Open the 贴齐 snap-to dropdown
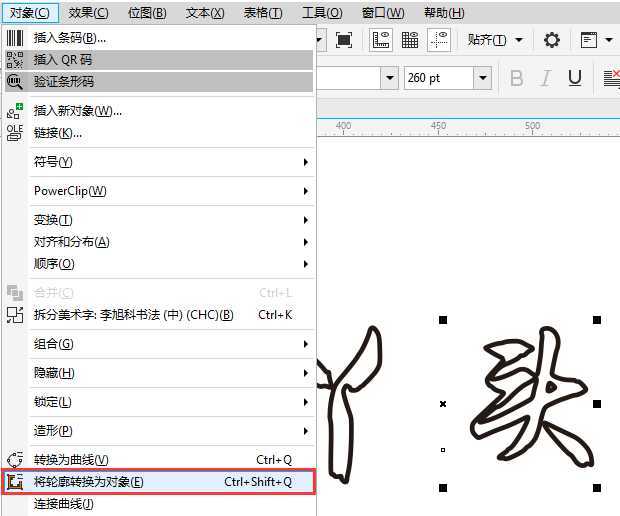Image resolution: width=620 pixels, height=516 pixels. click(495, 40)
